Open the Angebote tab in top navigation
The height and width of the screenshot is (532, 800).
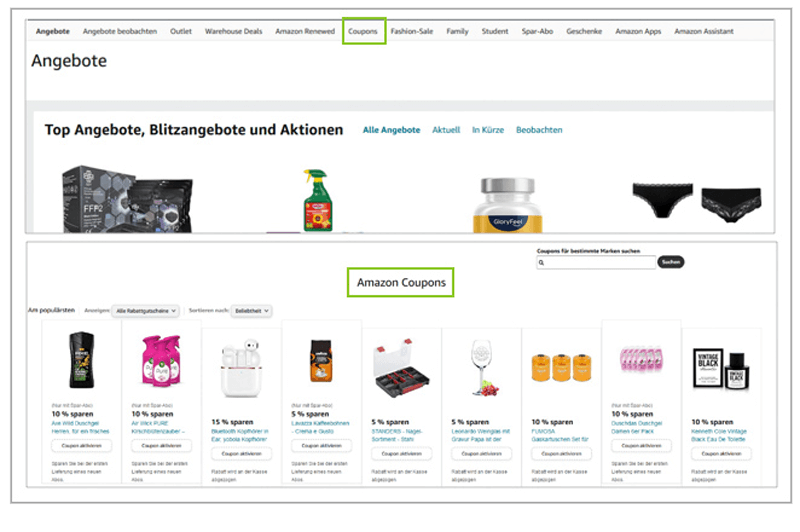[x=53, y=31]
